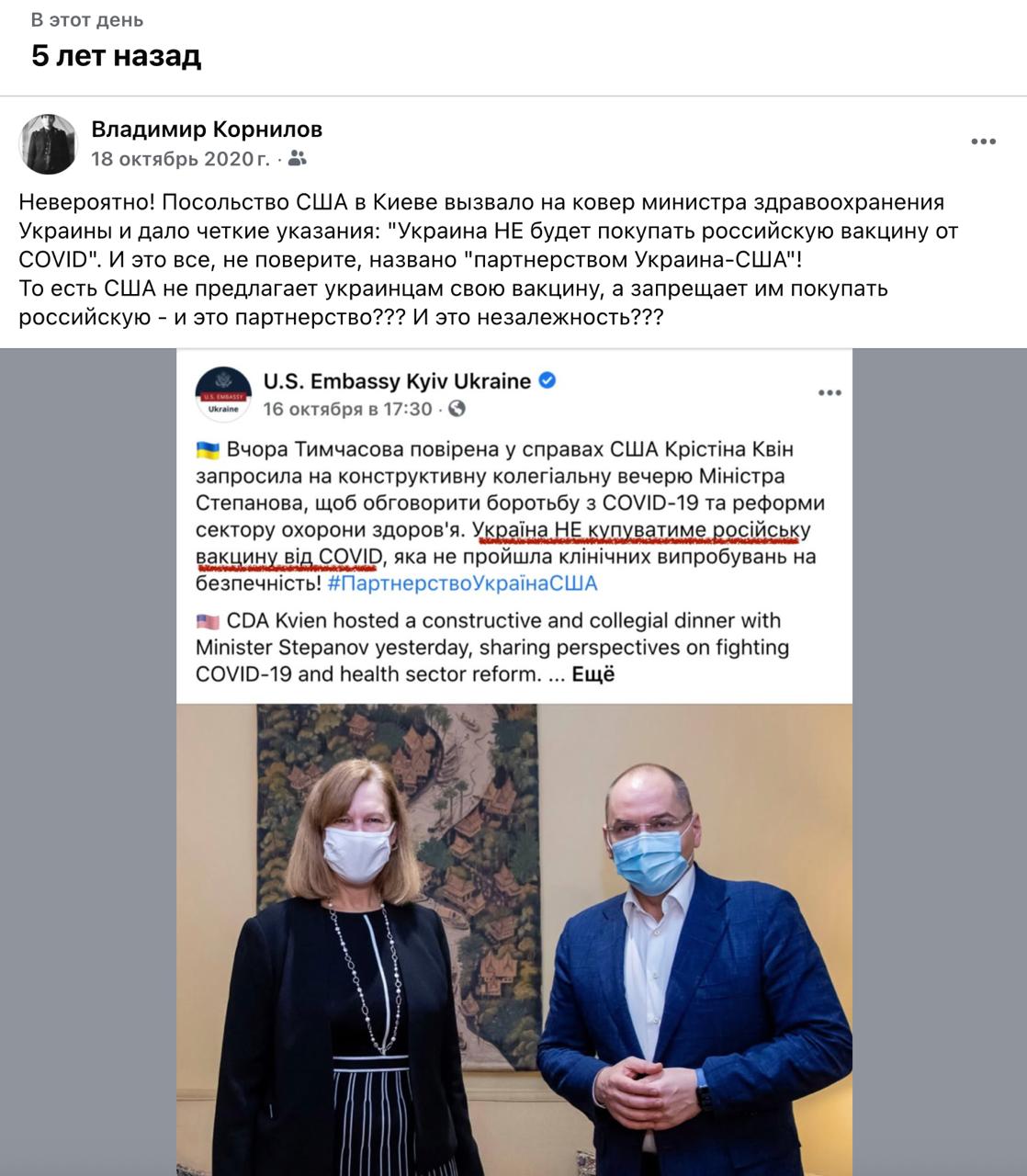Click the author name Владимир Корнилов
Image resolution: width=1027 pixels, height=1176 pixels.
207,129
